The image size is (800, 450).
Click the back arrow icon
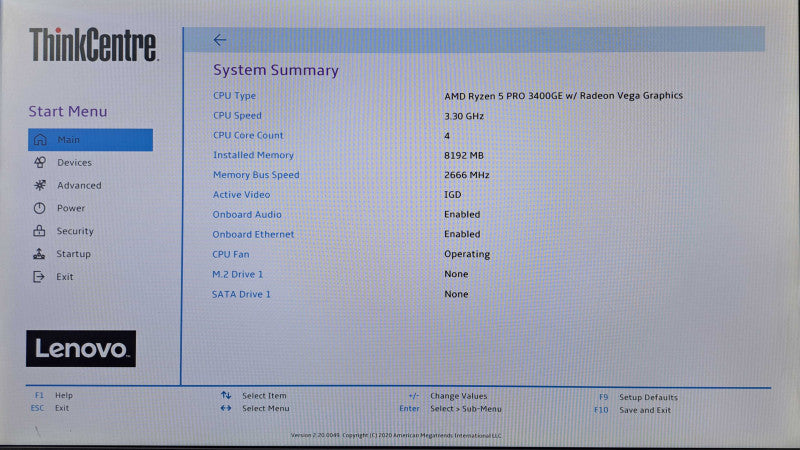(x=220, y=40)
